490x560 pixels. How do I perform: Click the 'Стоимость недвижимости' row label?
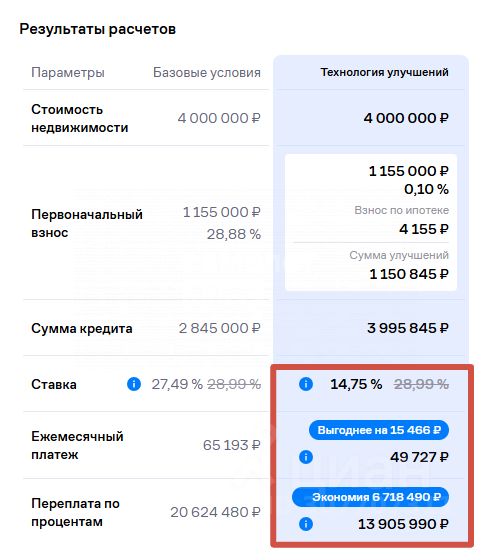coord(80,118)
